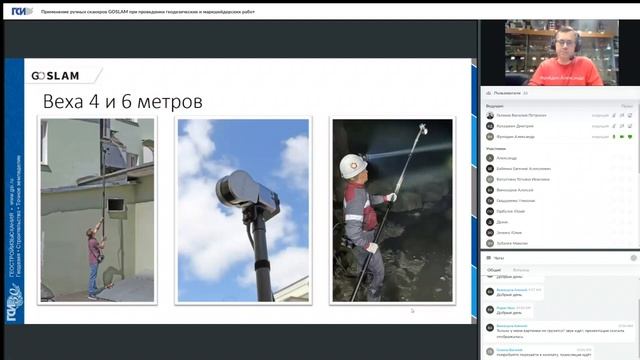Click screen-share icon in the Виталий presenter row
Image resolution: width=640 pixels, height=360 pixels.
click(630, 116)
